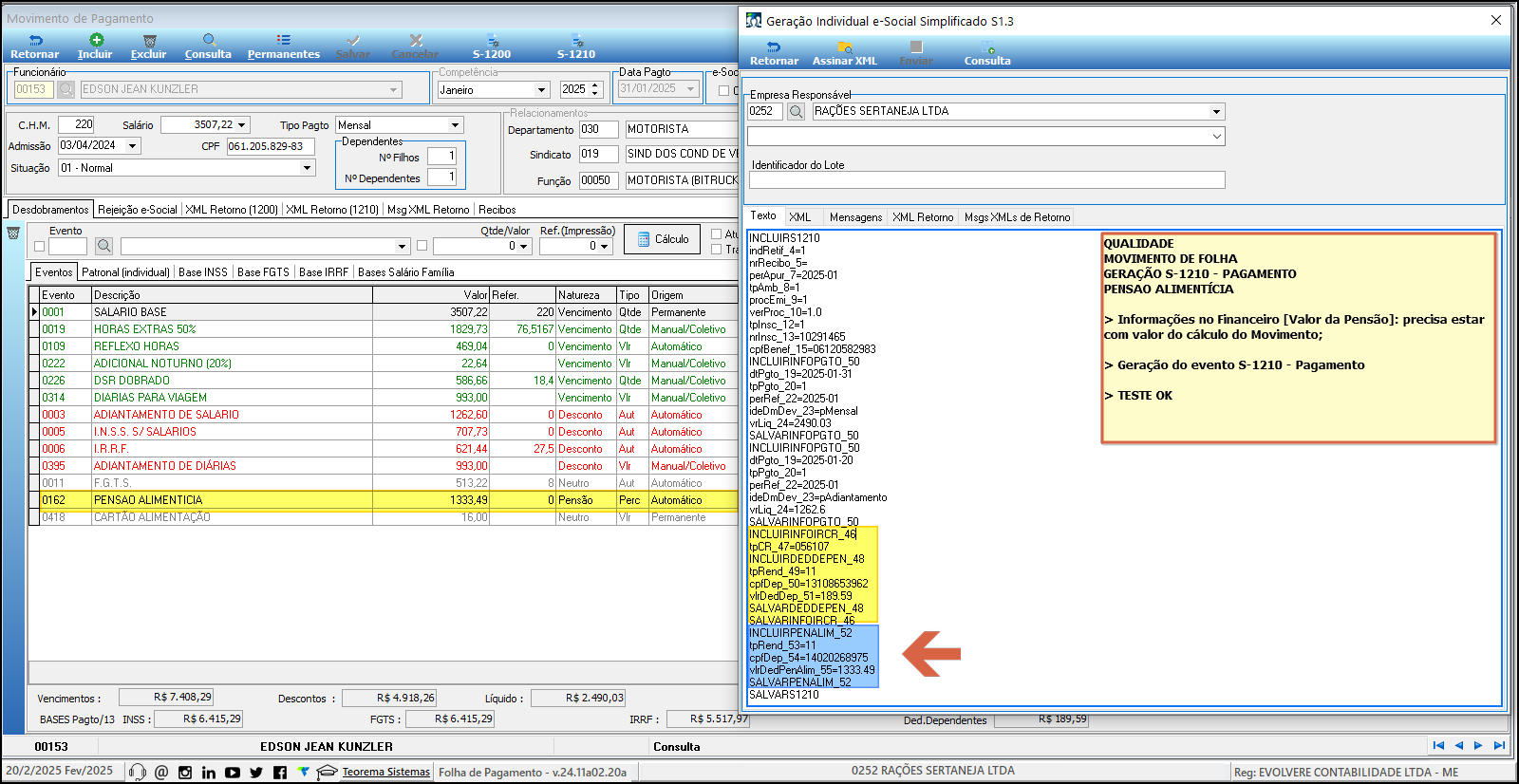Viewport: 1519px width, 784px height.
Task: Click the Assinar XML icon
Action: coord(845,47)
